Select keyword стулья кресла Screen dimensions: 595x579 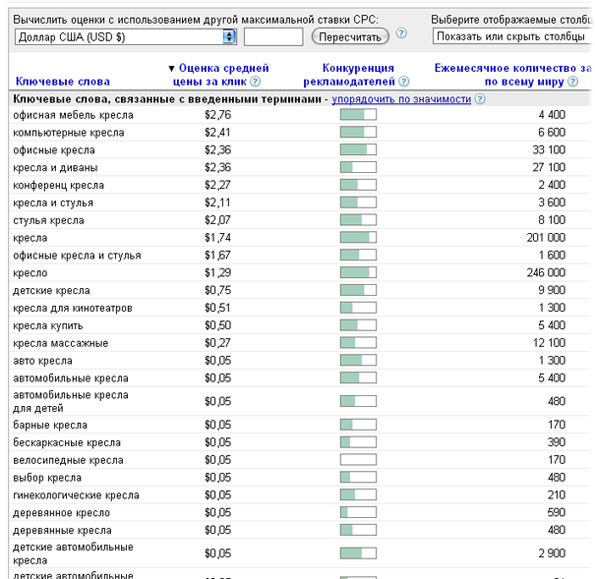[49, 220]
